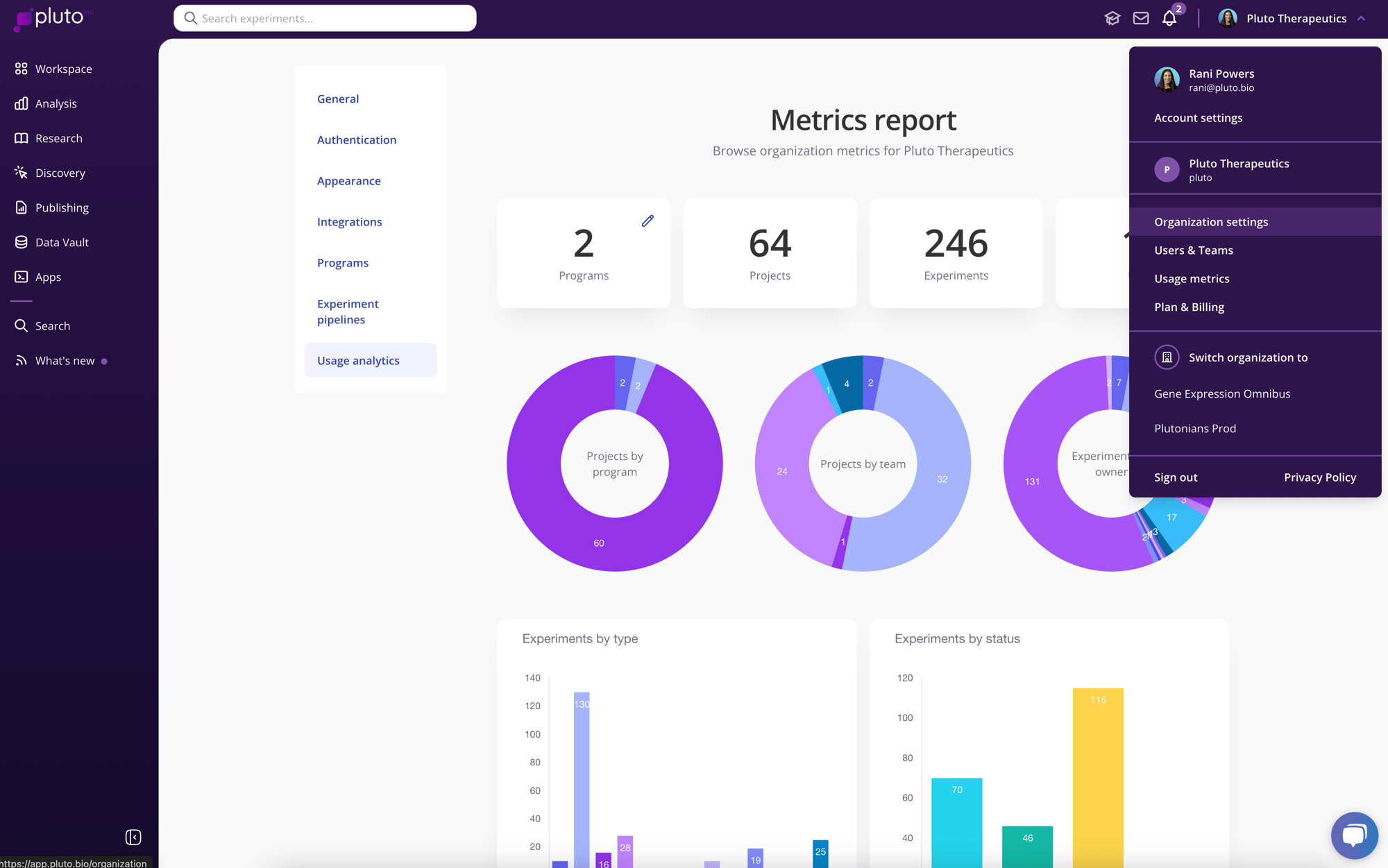Open the Privacy Policy link
Viewport: 1388px width, 868px height.
[1319, 477]
